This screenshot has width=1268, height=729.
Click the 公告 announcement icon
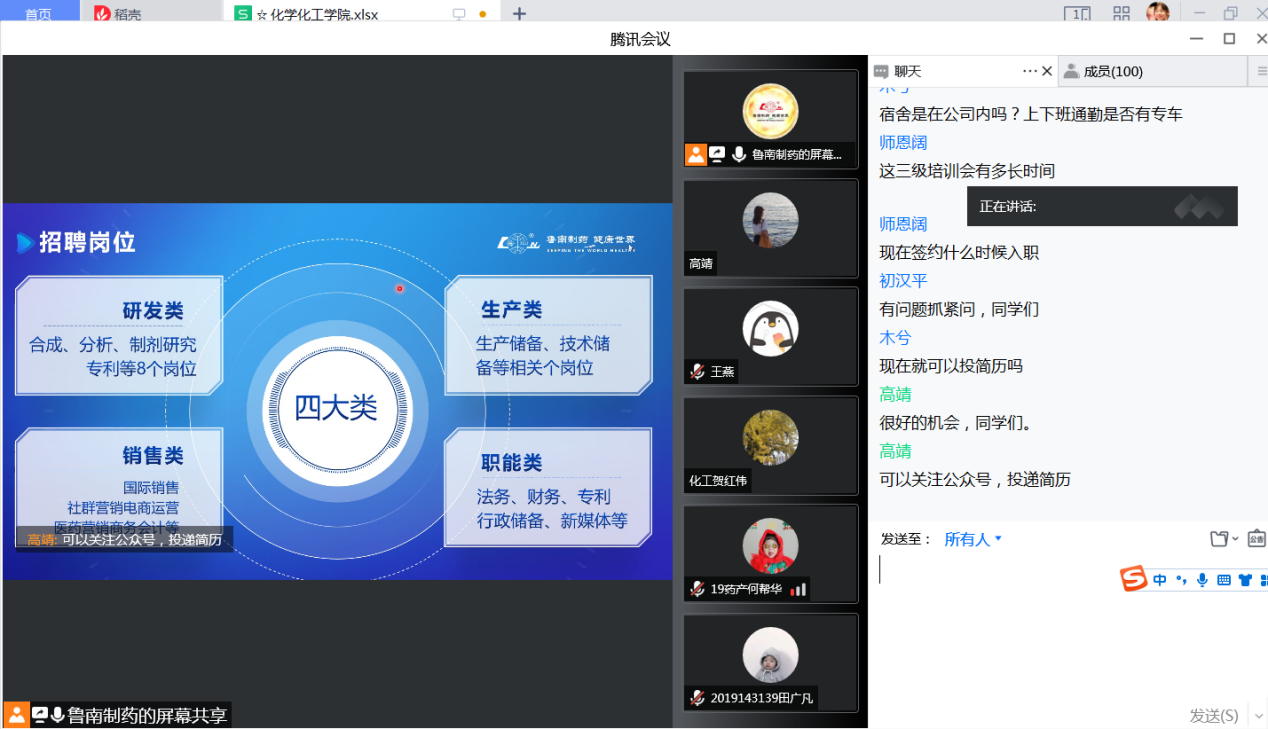pyautogui.click(x=1256, y=539)
